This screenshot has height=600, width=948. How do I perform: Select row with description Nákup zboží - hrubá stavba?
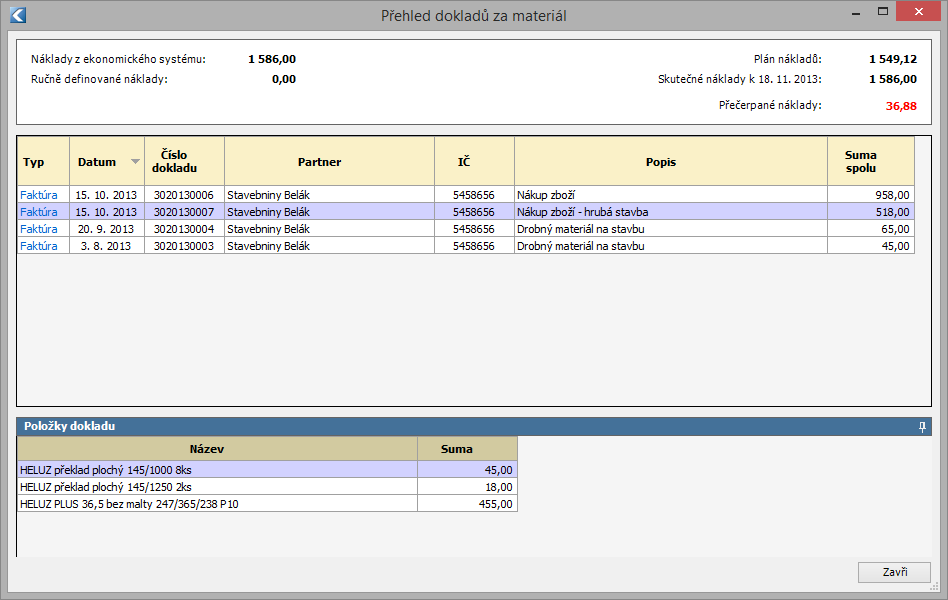click(x=466, y=212)
